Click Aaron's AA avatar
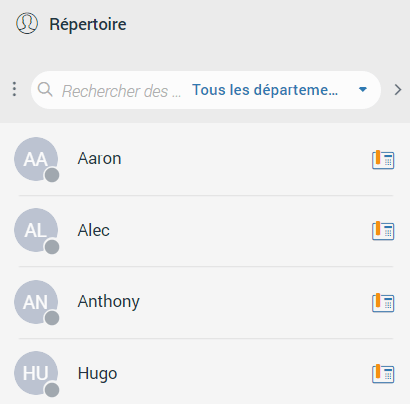Image resolution: width=410 pixels, height=404 pixels. tap(36, 159)
